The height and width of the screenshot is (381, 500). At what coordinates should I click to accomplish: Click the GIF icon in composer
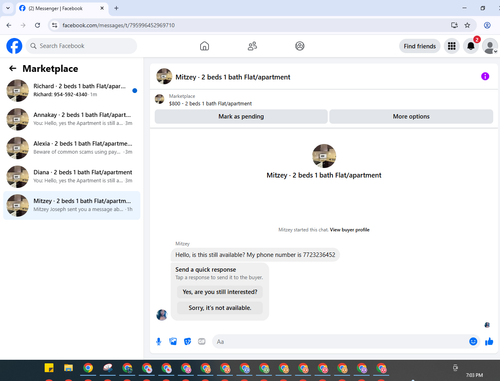[x=202, y=341]
